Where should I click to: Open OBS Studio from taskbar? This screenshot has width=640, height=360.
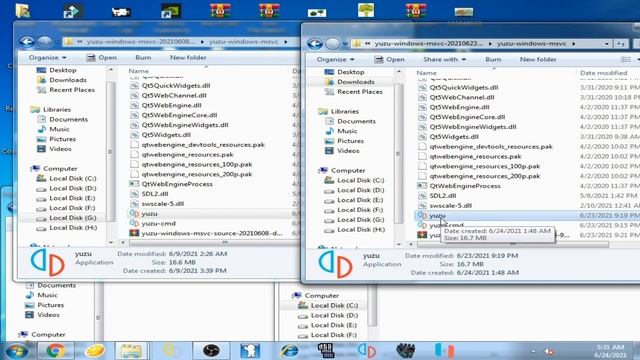211,350
